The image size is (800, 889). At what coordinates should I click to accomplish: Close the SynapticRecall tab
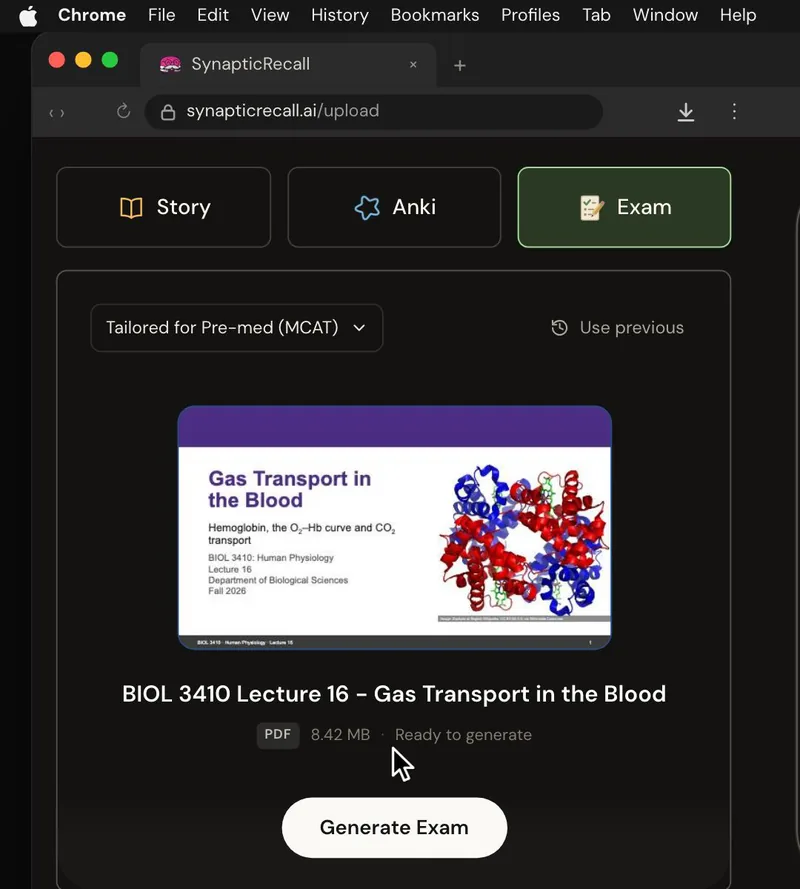coord(413,65)
